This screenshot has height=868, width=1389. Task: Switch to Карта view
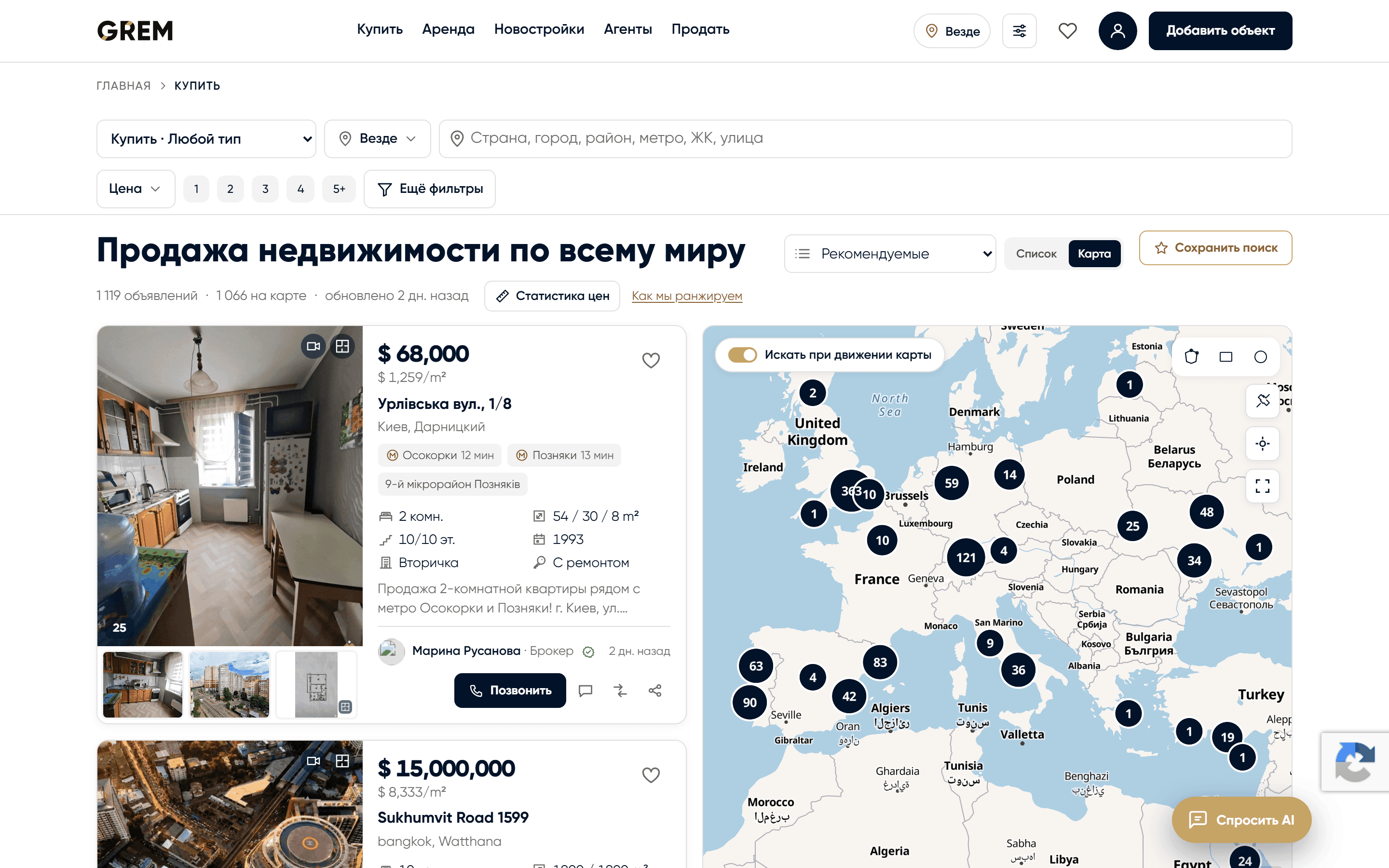[x=1094, y=254]
